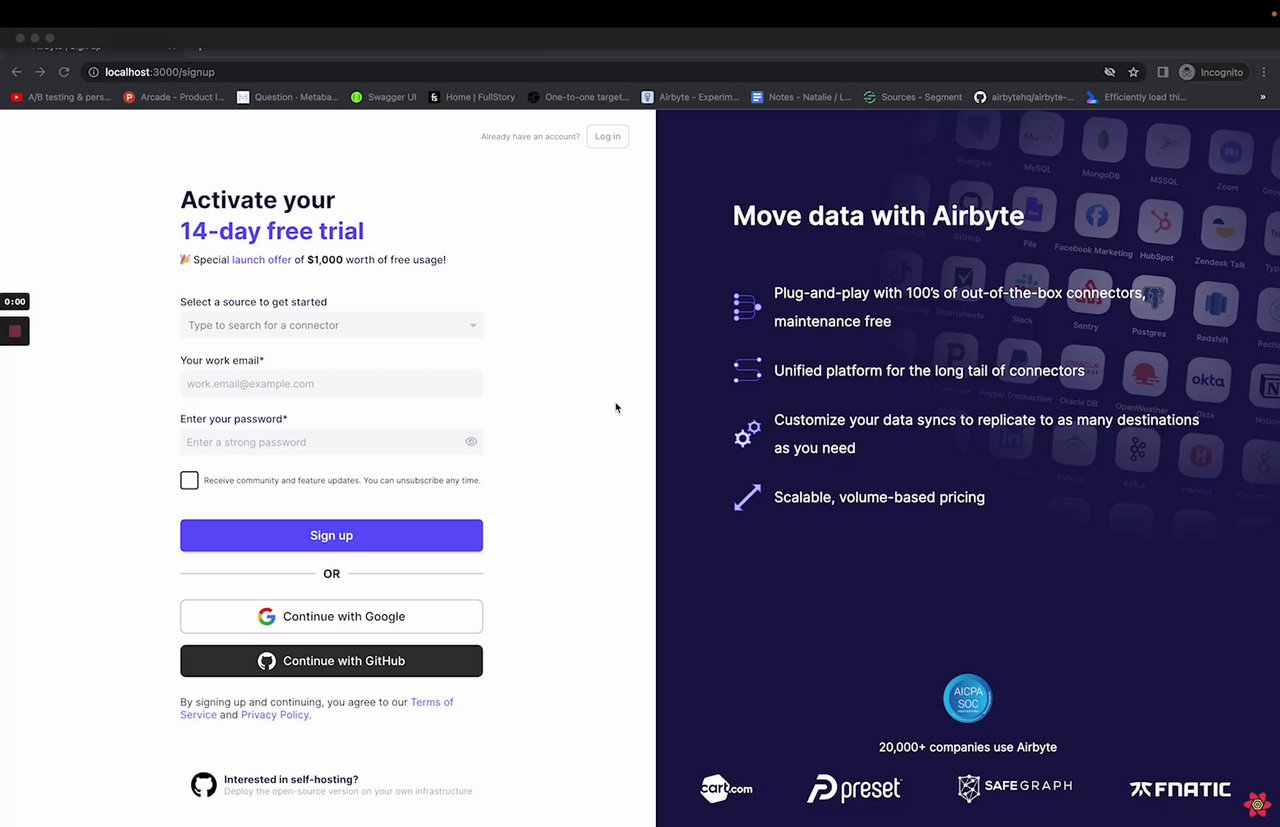This screenshot has width=1280, height=827.
Task: Open the Airbyte - Experim bookmark
Action: pos(691,97)
